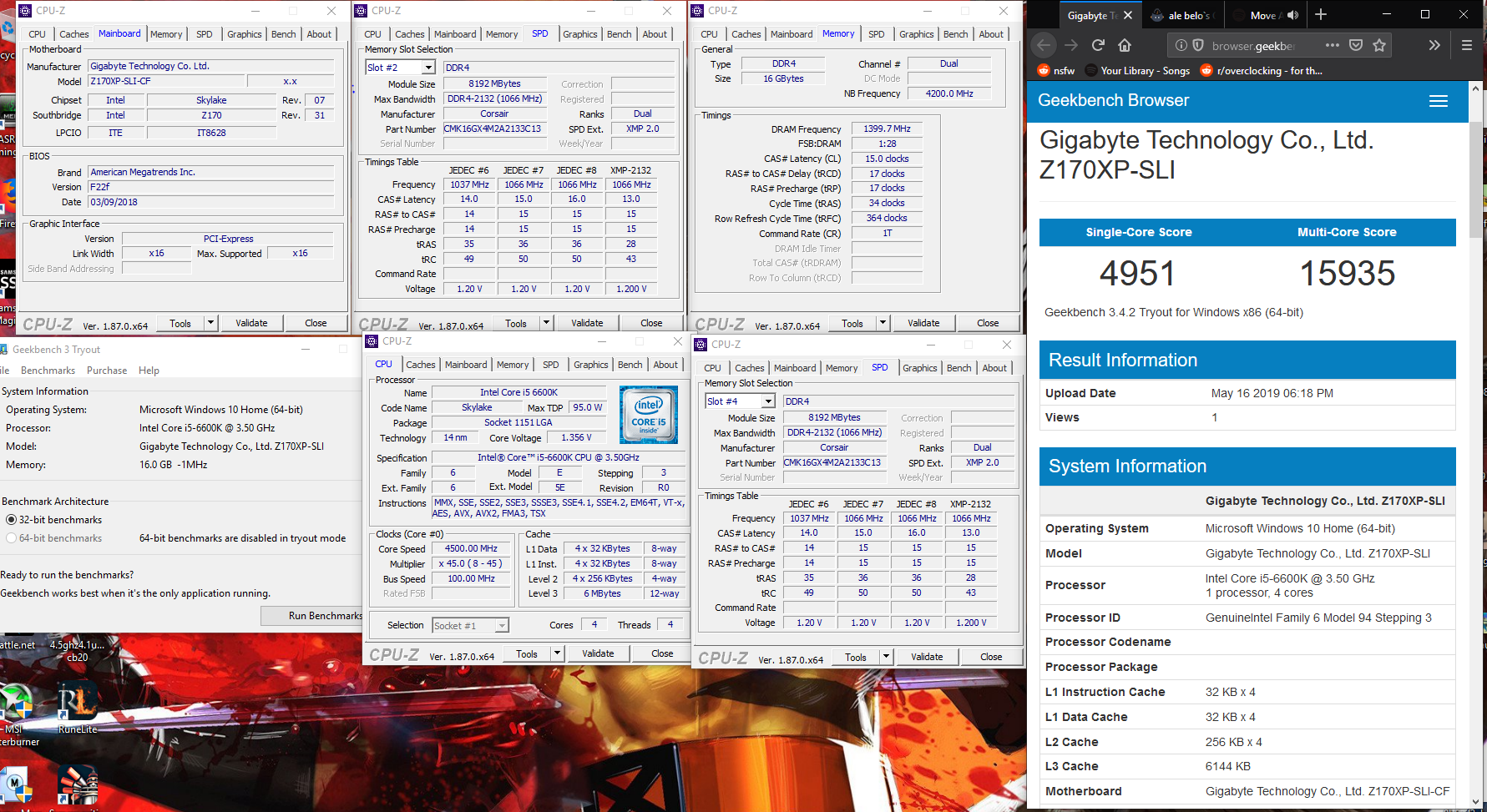Viewport: 1487px width, 812px height.
Task: Select 64-bit benchmarks radio button
Action: (12, 538)
